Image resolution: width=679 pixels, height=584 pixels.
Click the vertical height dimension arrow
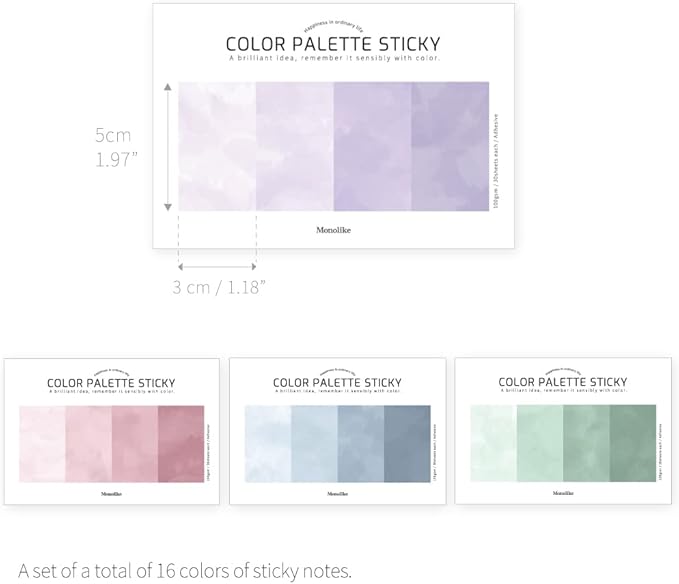[x=167, y=146]
